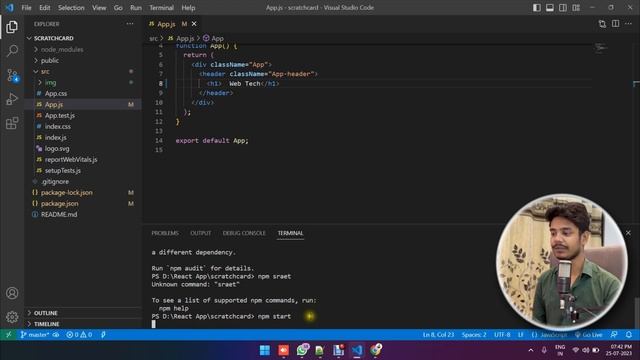
Task: Close the App.js editor tab
Action: [x=194, y=24]
